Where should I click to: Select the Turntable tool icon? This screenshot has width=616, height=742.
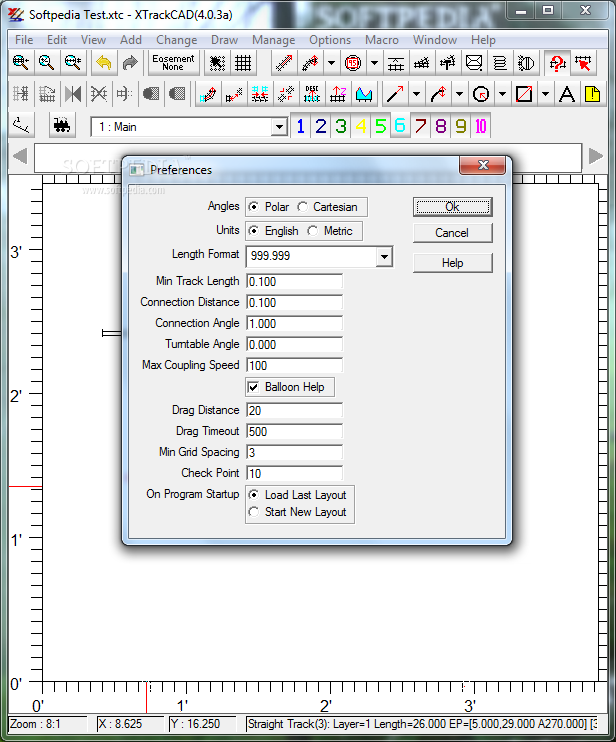tap(526, 62)
